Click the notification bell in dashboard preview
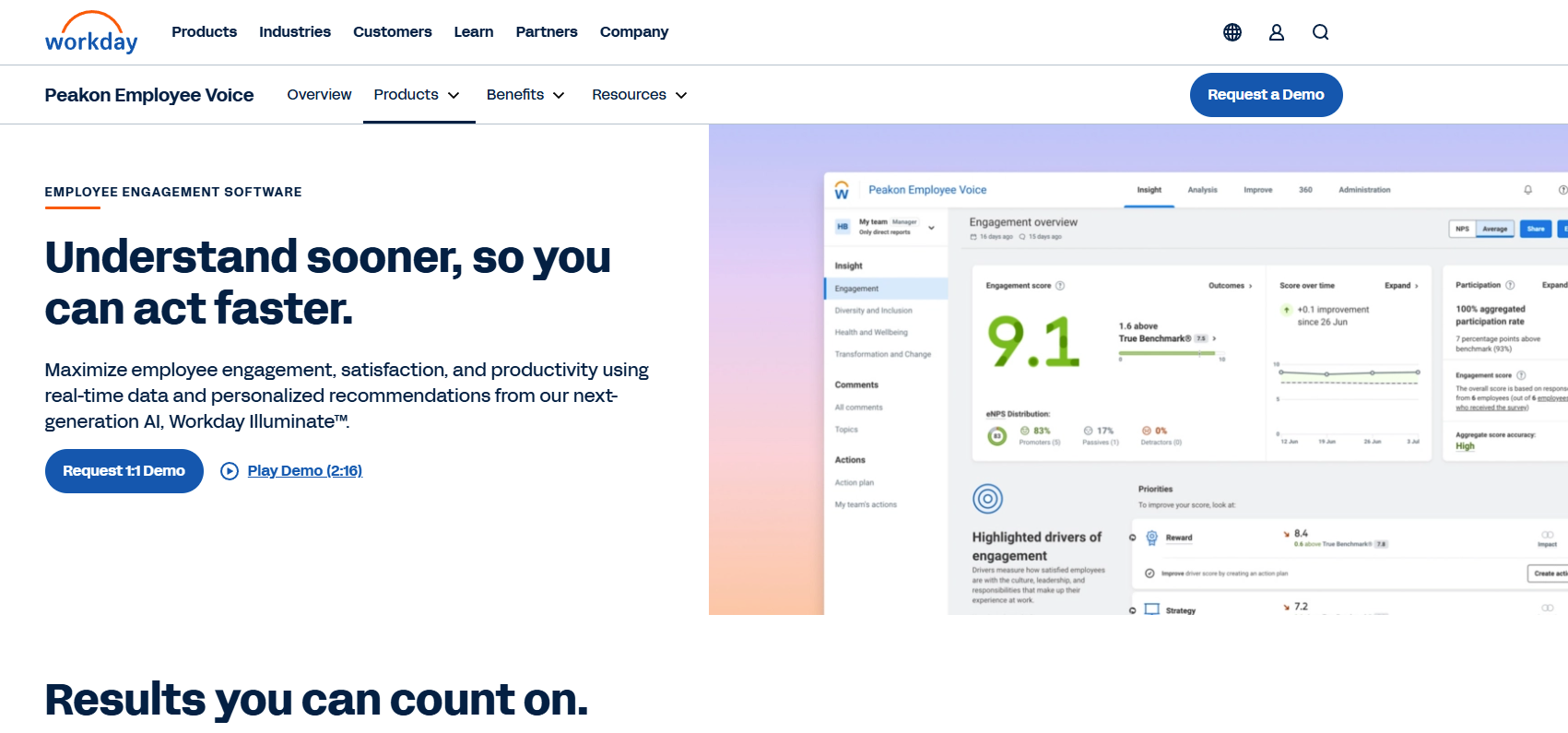Screen dimensions: 1568x733 coord(1527,190)
